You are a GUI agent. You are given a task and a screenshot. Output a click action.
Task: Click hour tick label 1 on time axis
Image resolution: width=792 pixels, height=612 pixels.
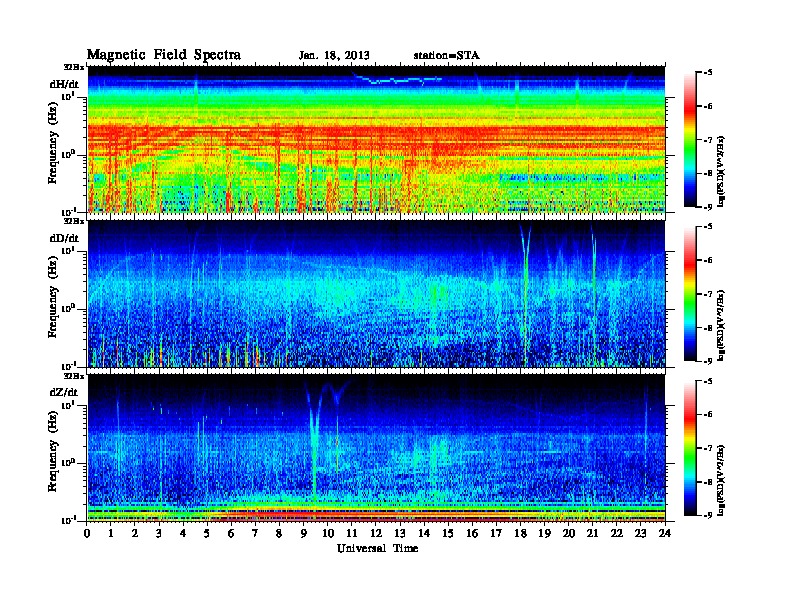click(111, 533)
